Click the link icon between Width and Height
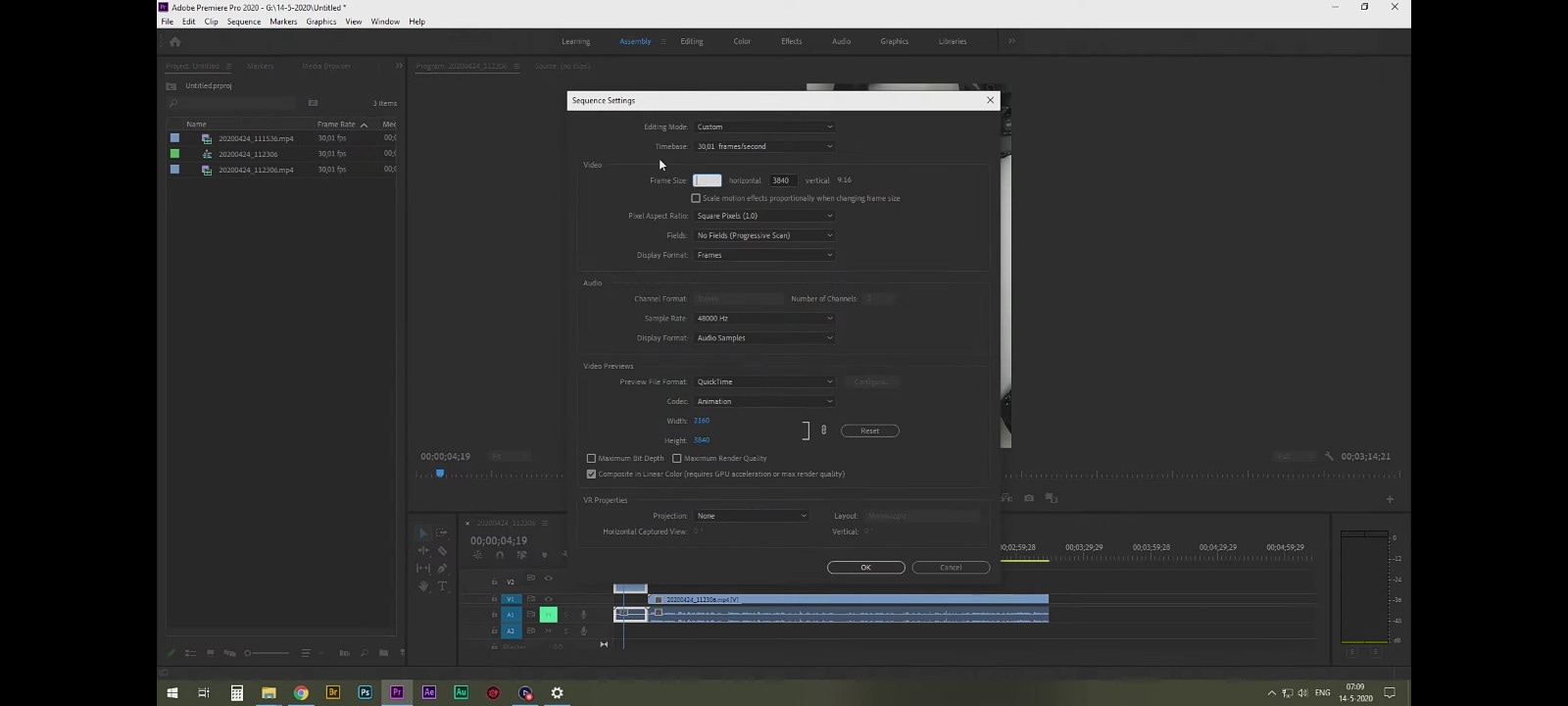The height and width of the screenshot is (706, 1568). (823, 429)
